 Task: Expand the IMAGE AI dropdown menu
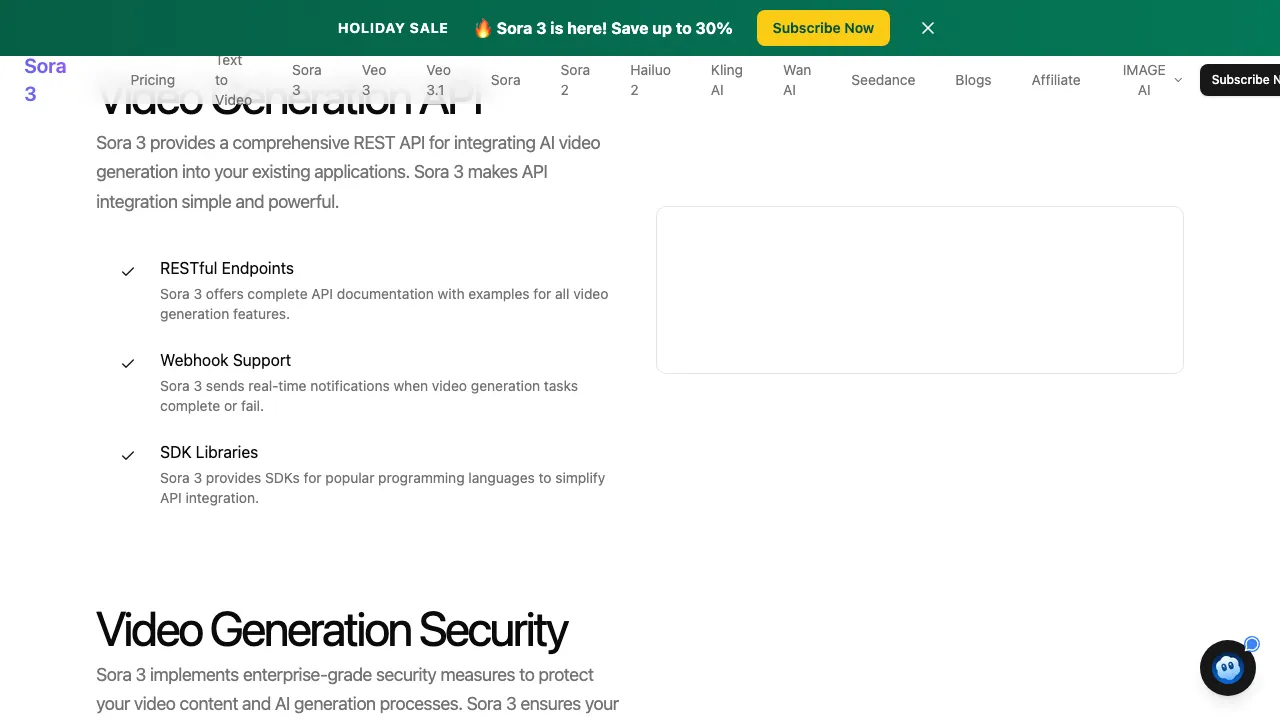coord(1151,80)
